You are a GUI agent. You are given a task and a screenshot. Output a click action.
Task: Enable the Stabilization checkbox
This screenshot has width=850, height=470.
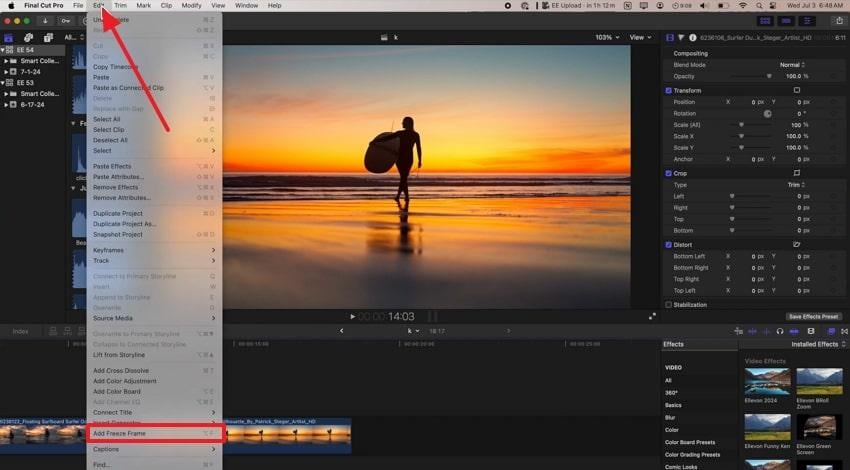point(668,305)
